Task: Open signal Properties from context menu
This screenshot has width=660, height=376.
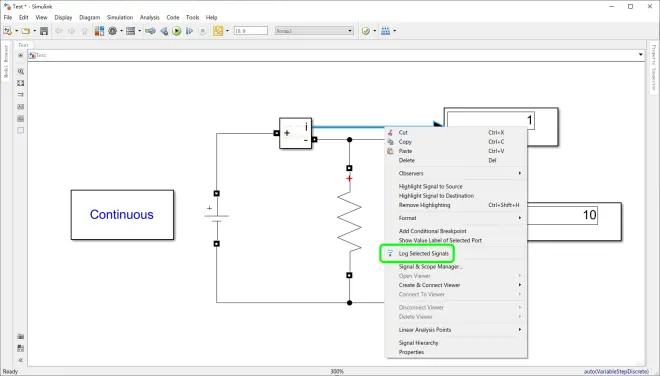Action: 456,352
